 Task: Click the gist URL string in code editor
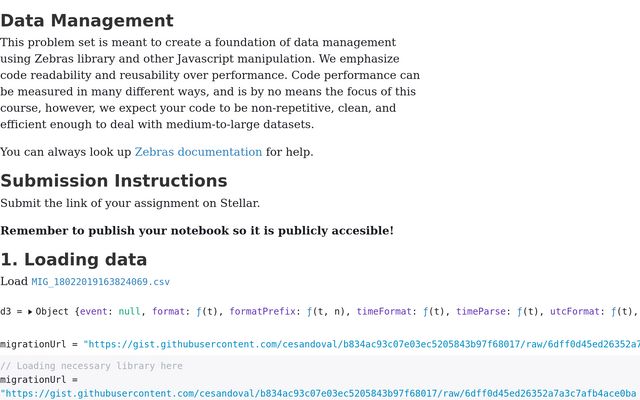318,394
